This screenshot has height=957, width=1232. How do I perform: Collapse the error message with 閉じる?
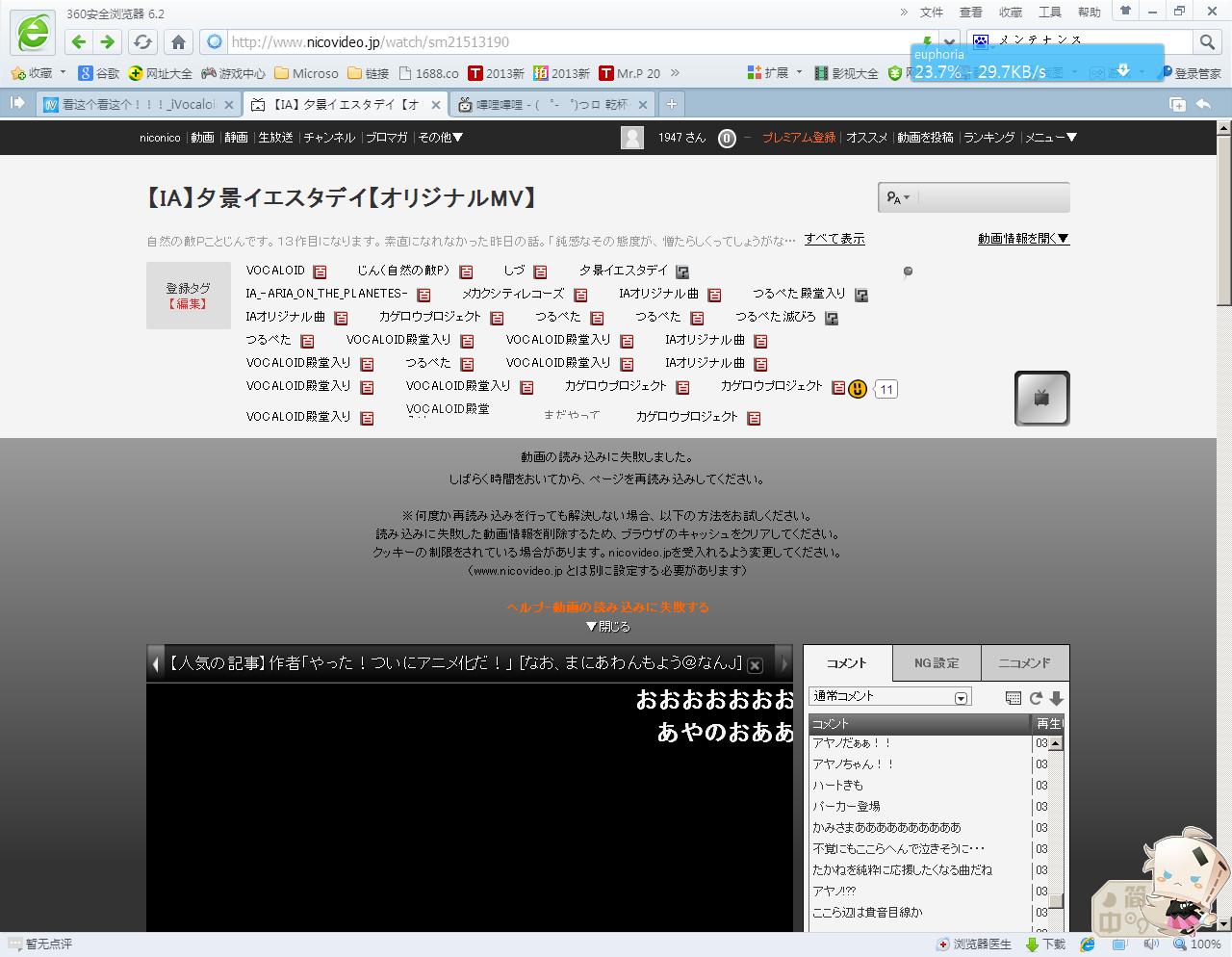607,626
